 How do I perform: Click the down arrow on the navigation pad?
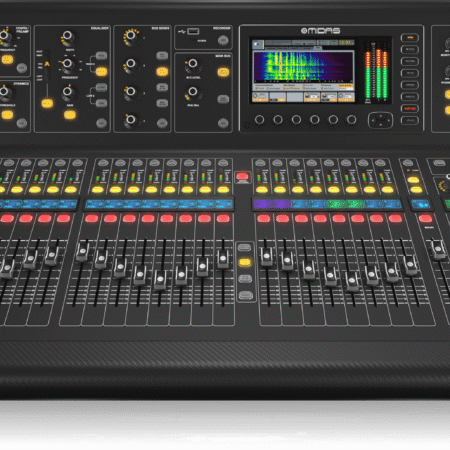380,125
